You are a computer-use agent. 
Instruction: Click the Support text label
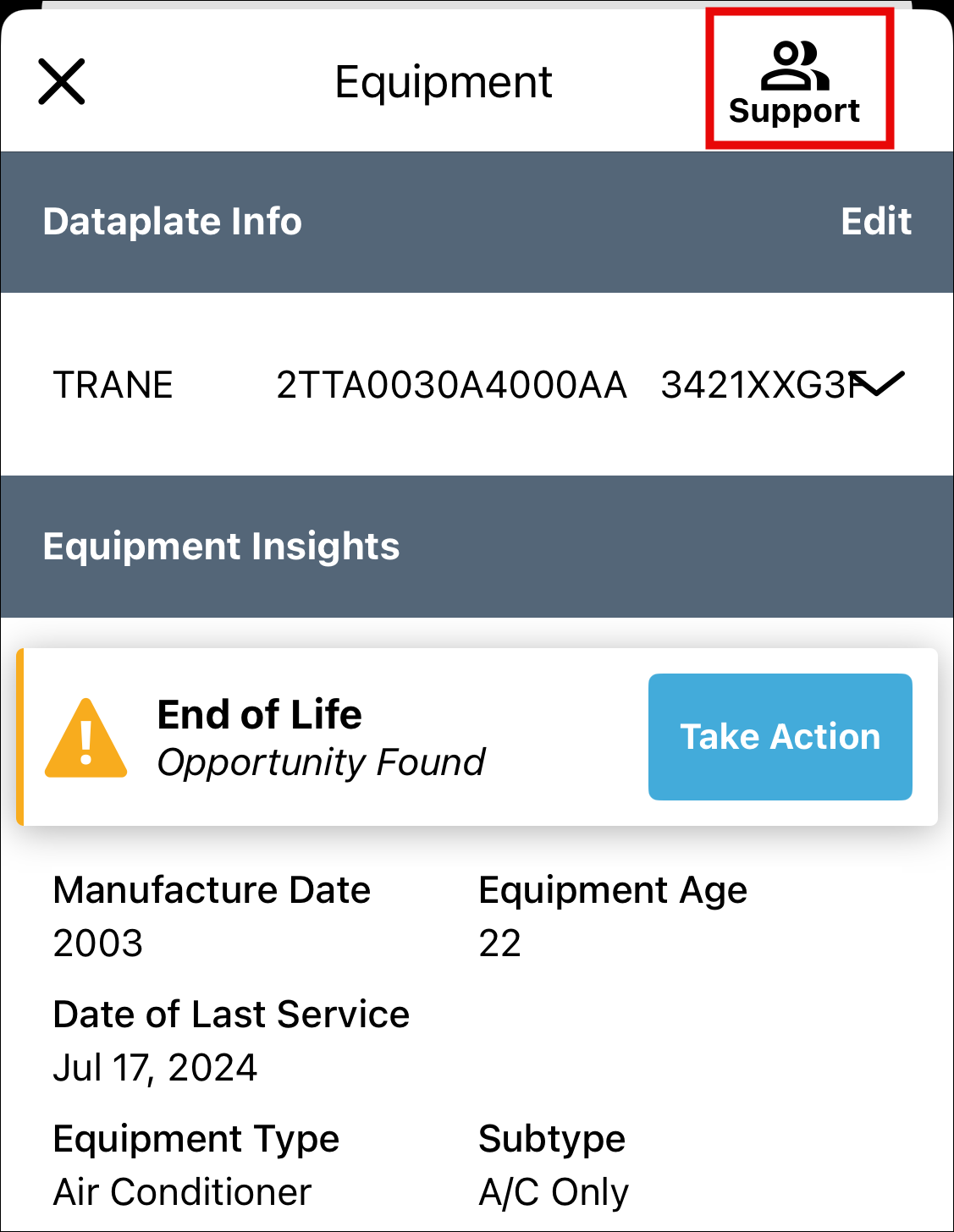[794, 111]
